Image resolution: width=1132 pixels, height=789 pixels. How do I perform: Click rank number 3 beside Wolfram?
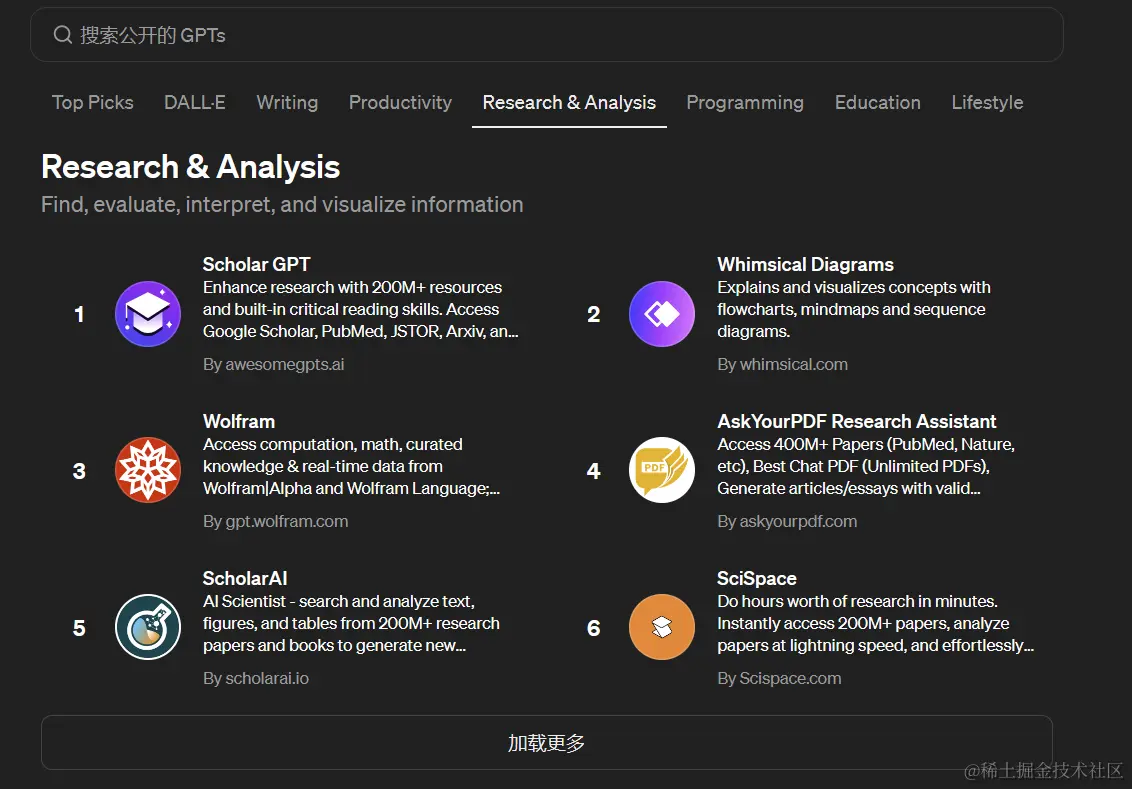[79, 471]
